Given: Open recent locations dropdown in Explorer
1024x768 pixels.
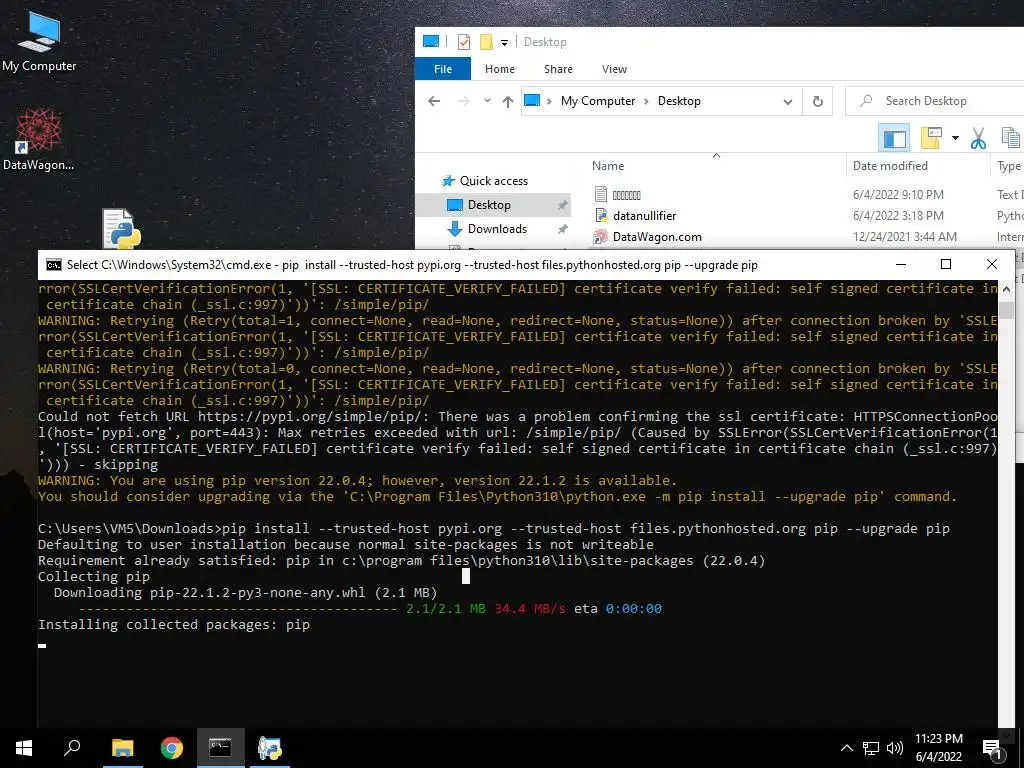Looking at the screenshot, I should pyautogui.click(x=487, y=101).
